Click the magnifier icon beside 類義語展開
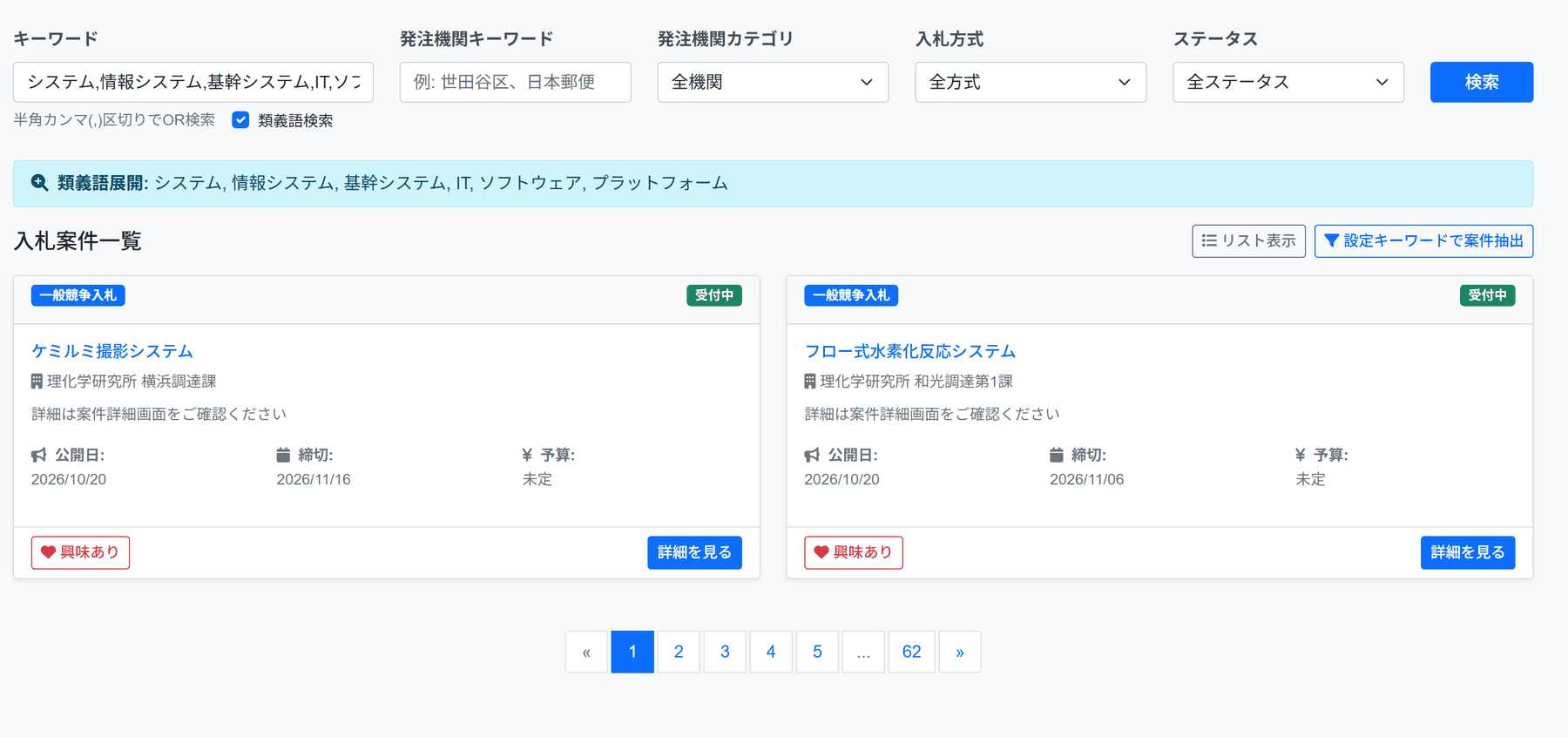 point(39,183)
